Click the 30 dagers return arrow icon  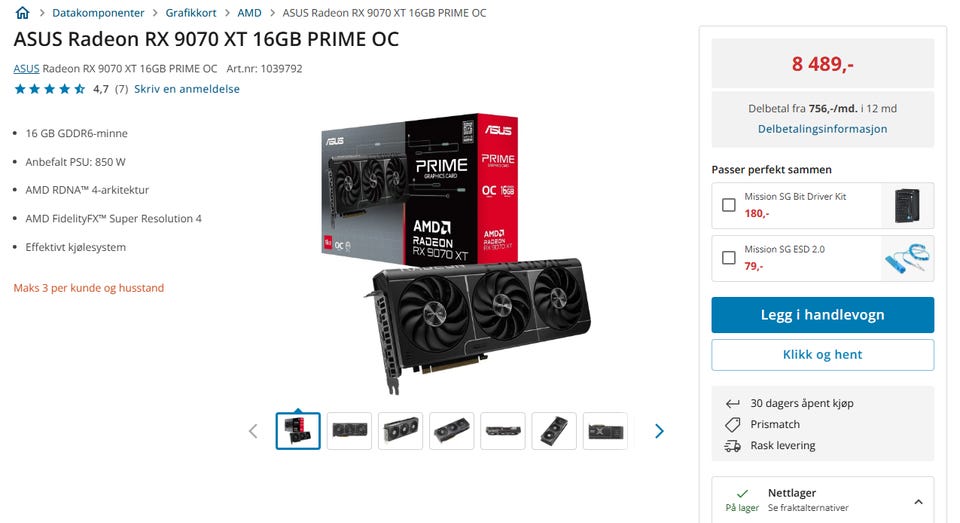pyautogui.click(x=732, y=404)
